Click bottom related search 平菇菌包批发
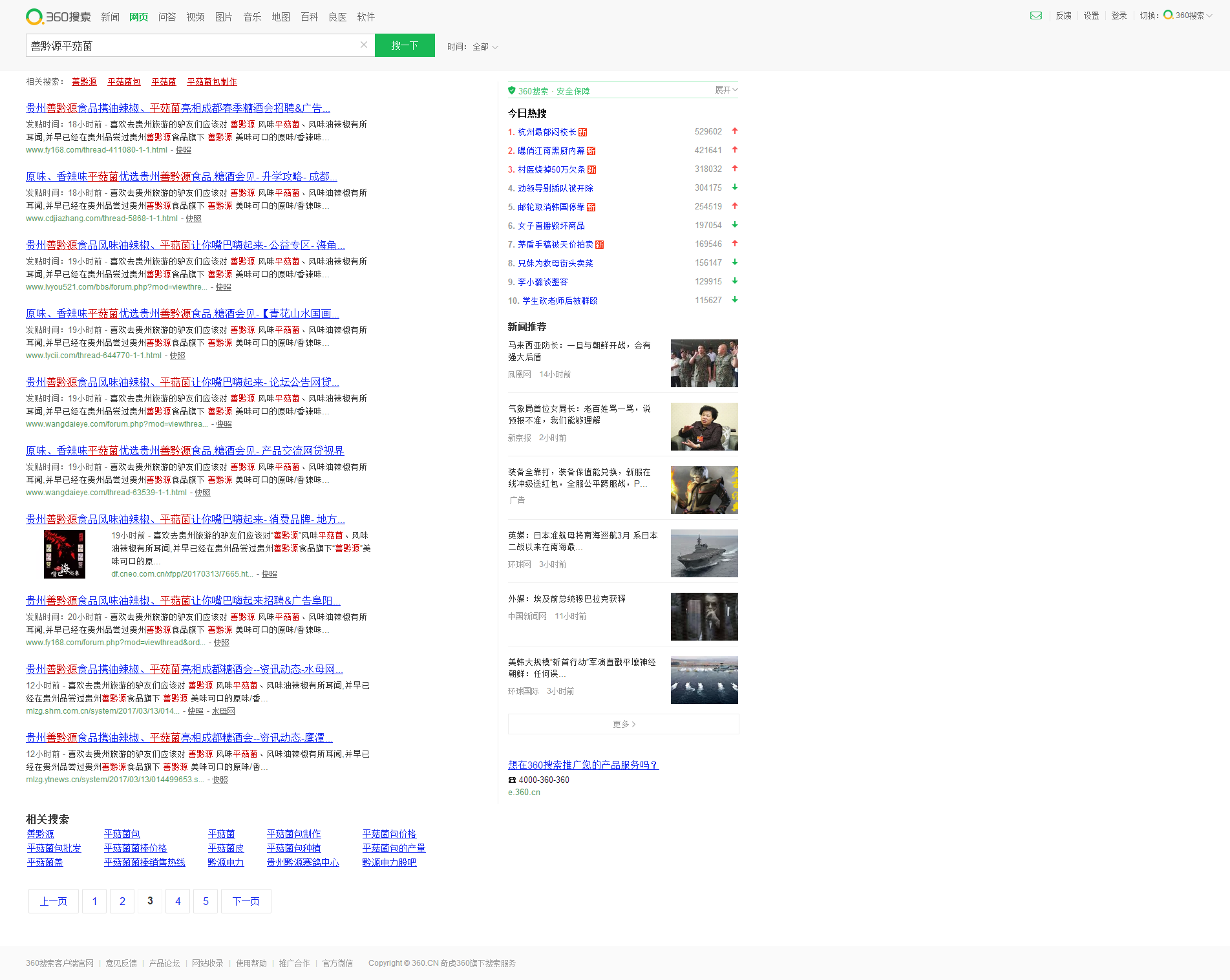Image resolution: width=1230 pixels, height=980 pixels. click(54, 848)
